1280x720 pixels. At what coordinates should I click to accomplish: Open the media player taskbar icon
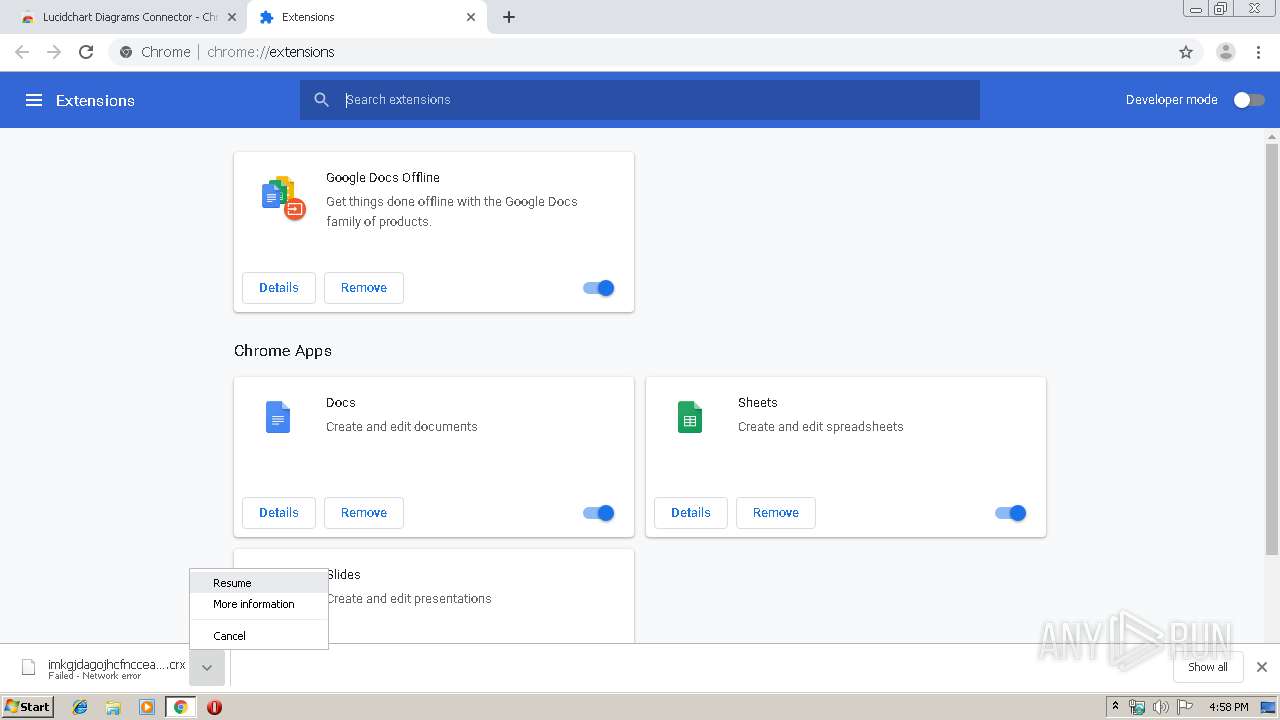(147, 707)
